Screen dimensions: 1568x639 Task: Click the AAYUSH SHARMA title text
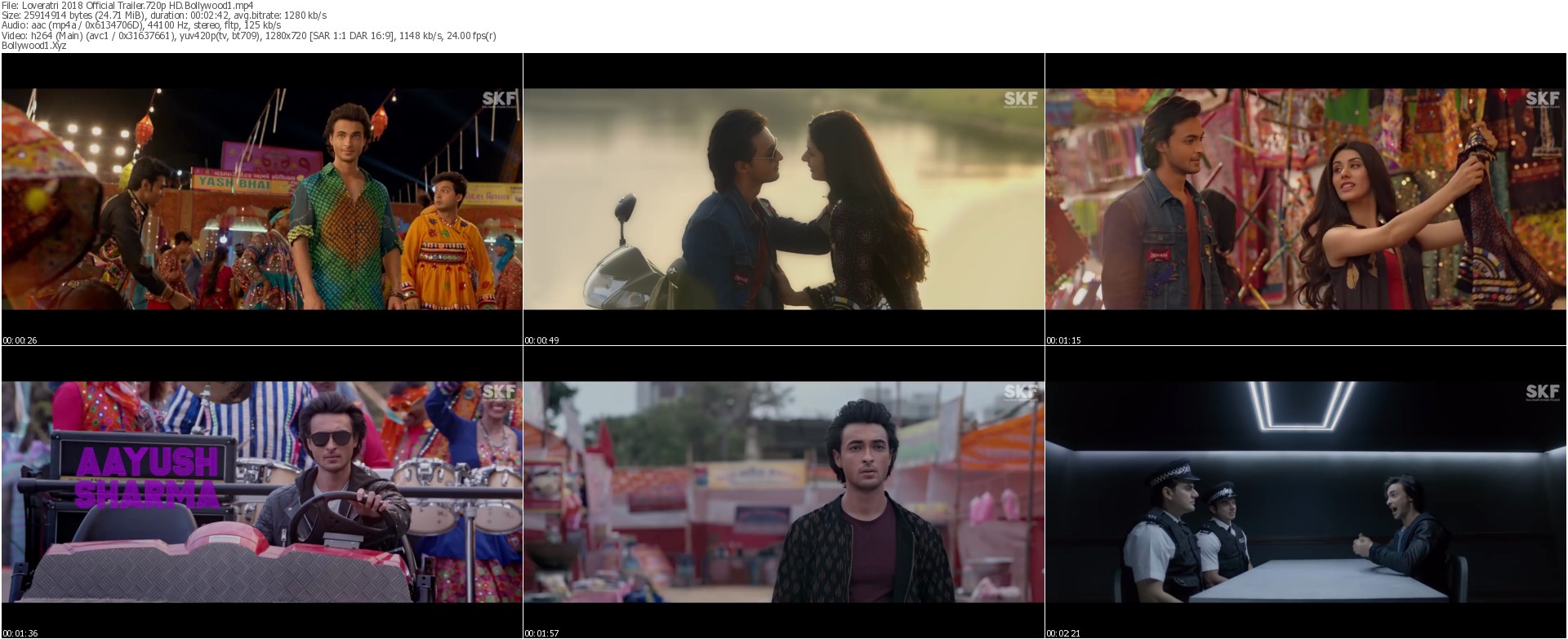[x=147, y=478]
